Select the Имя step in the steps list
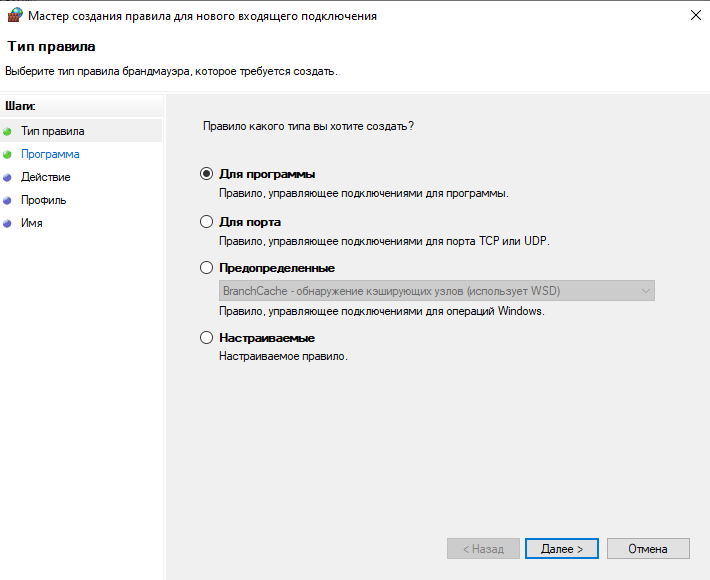 (x=31, y=223)
